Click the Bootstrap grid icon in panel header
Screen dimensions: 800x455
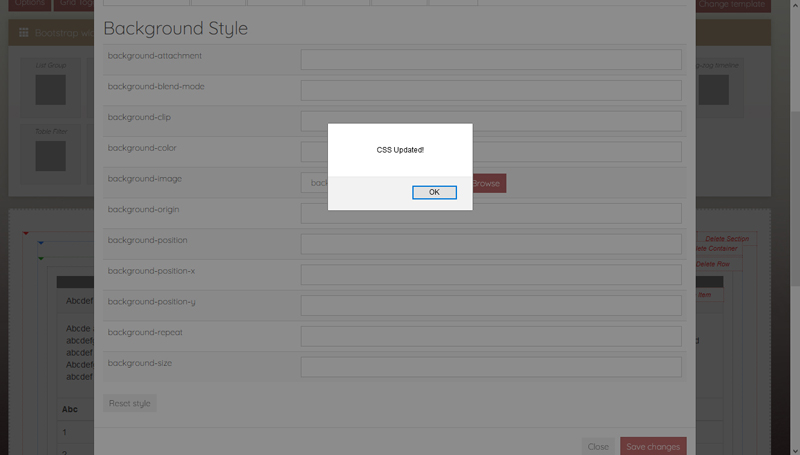(24, 32)
